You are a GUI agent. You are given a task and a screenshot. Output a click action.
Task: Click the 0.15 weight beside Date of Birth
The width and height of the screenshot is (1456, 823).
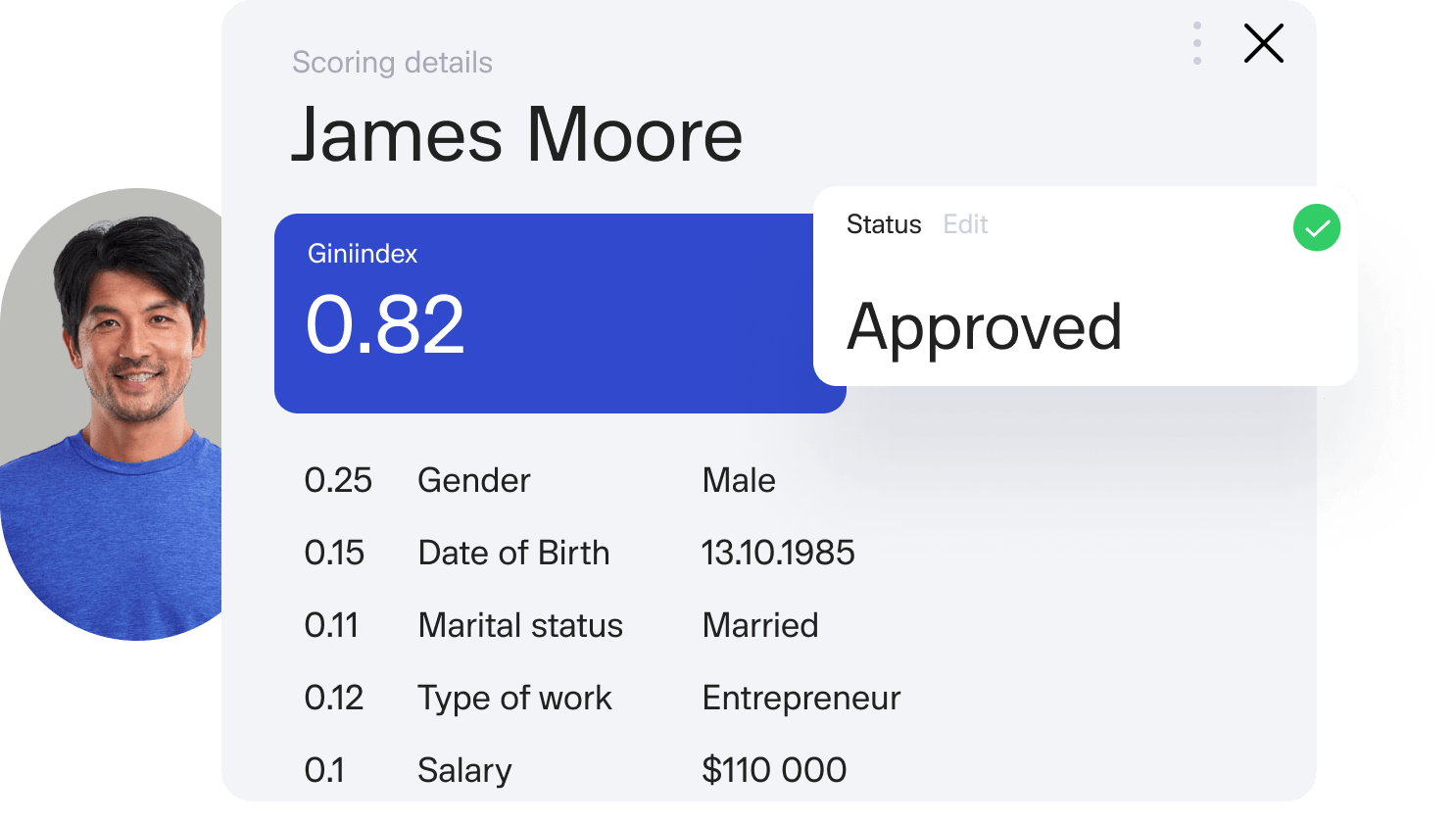pyautogui.click(x=336, y=553)
